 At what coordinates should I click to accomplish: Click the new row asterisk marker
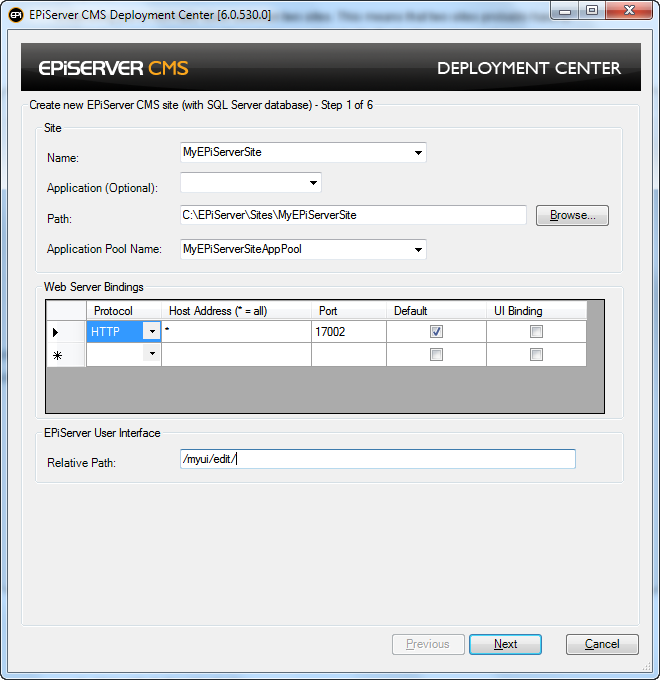click(55, 355)
